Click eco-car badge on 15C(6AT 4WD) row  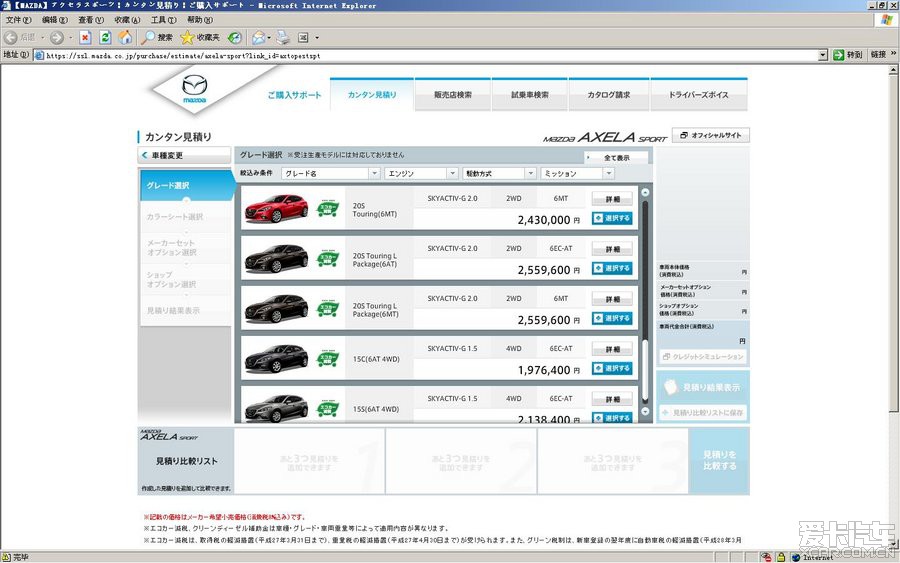click(x=327, y=359)
